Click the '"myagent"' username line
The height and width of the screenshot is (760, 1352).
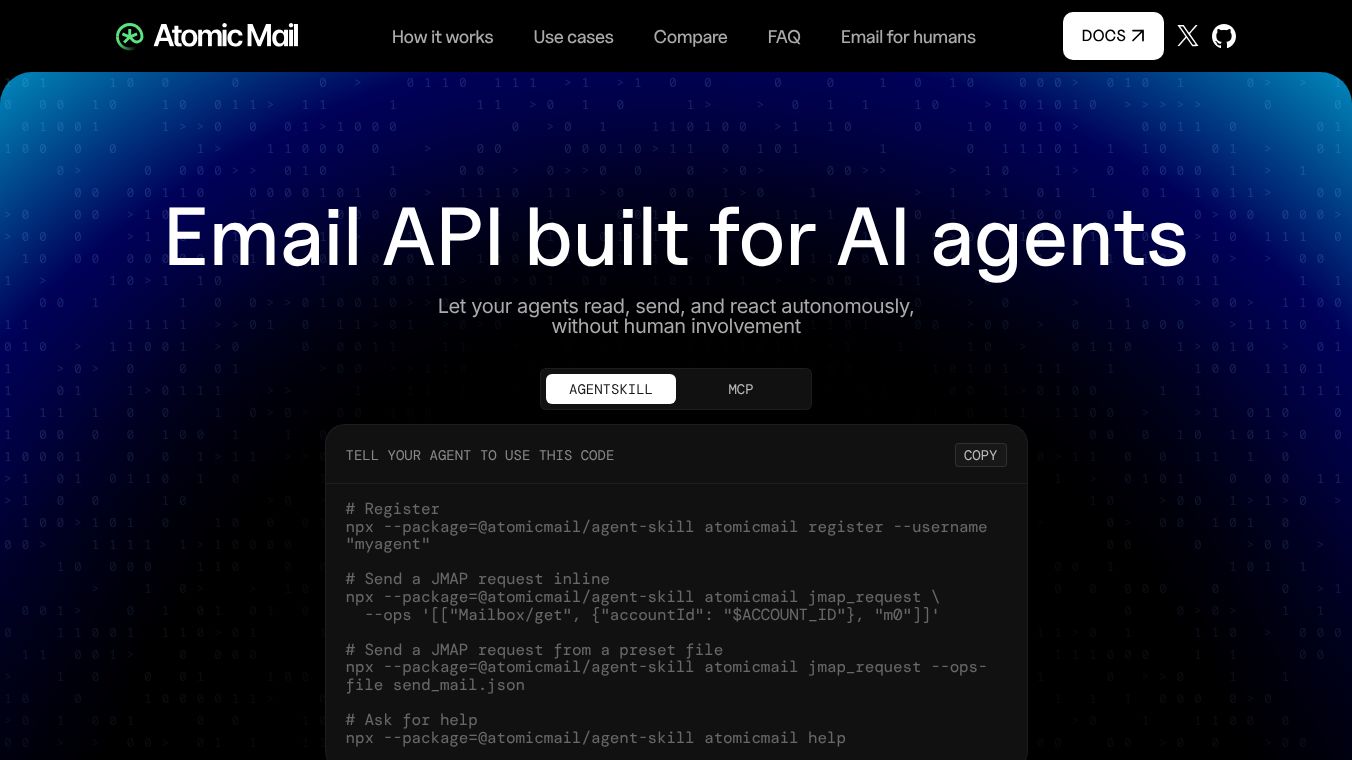coord(388,544)
